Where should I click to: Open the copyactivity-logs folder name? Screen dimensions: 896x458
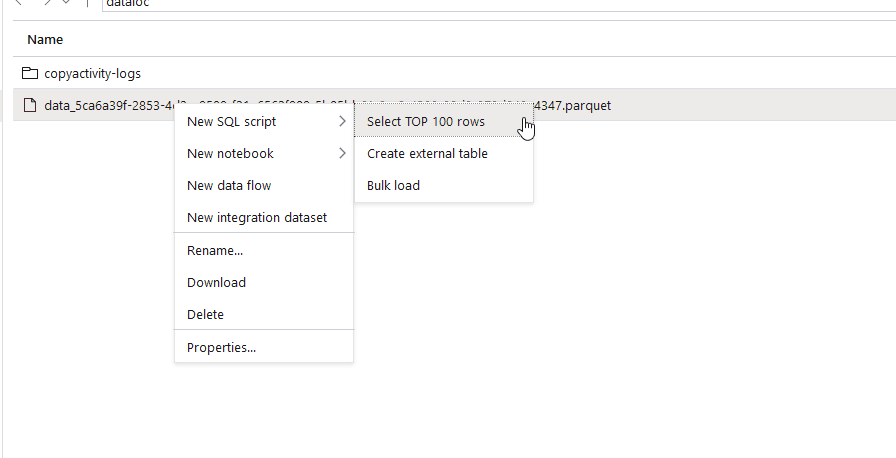[x=92, y=73]
